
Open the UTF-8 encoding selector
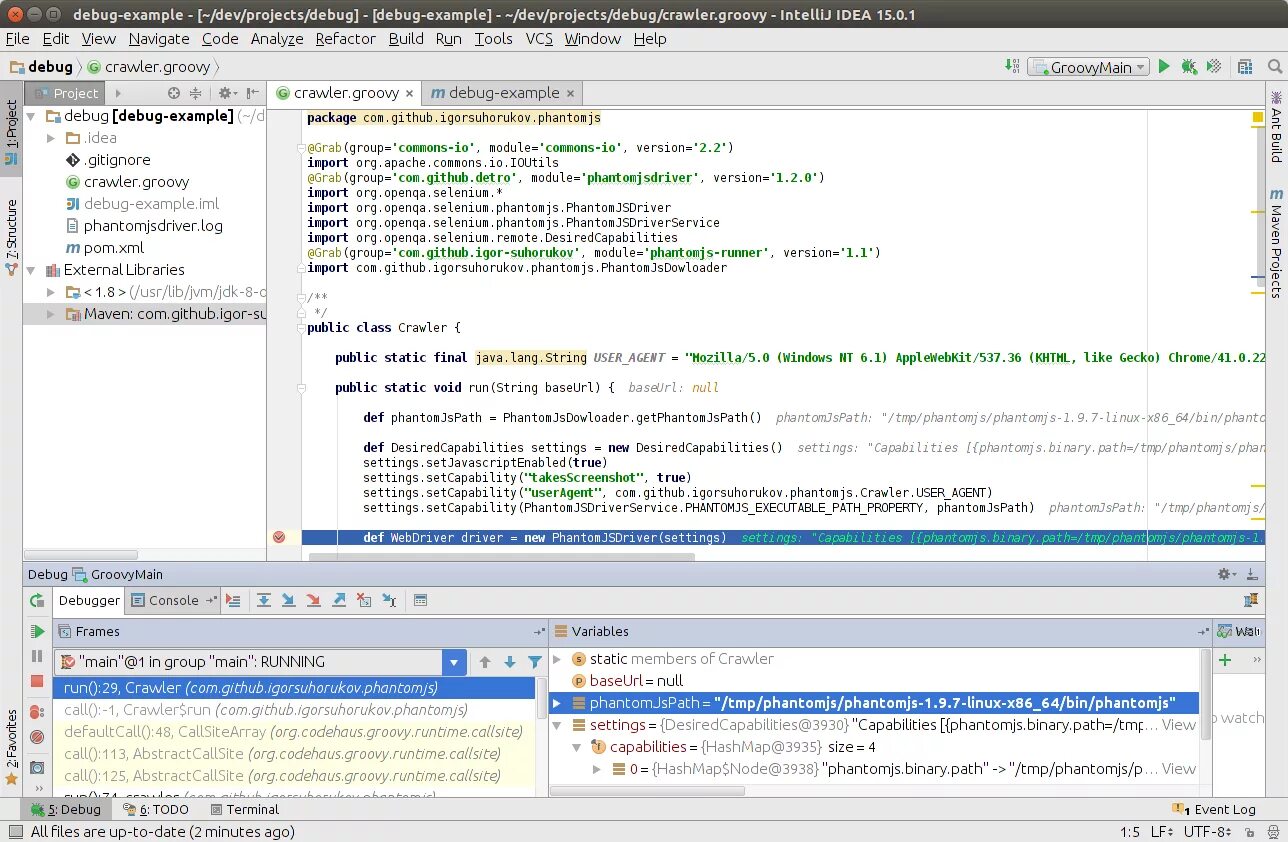pos(1207,832)
